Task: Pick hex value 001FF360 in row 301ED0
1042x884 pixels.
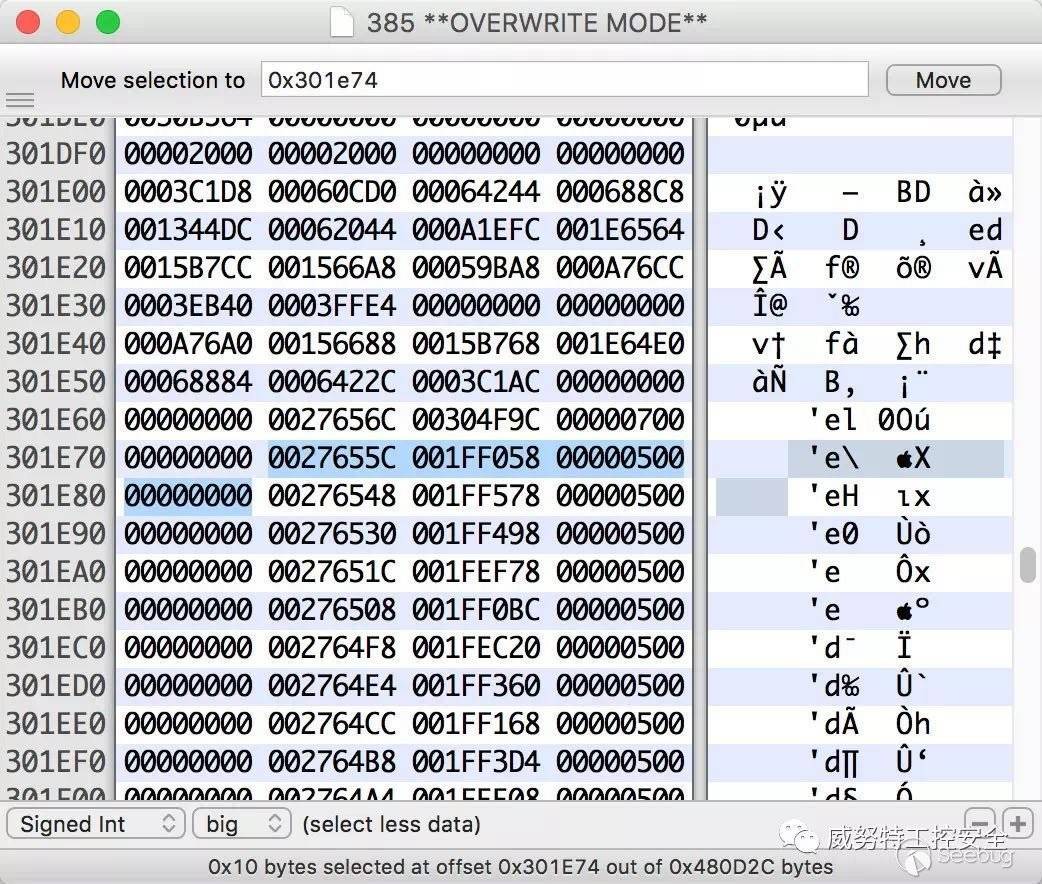Action: pyautogui.click(x=476, y=686)
